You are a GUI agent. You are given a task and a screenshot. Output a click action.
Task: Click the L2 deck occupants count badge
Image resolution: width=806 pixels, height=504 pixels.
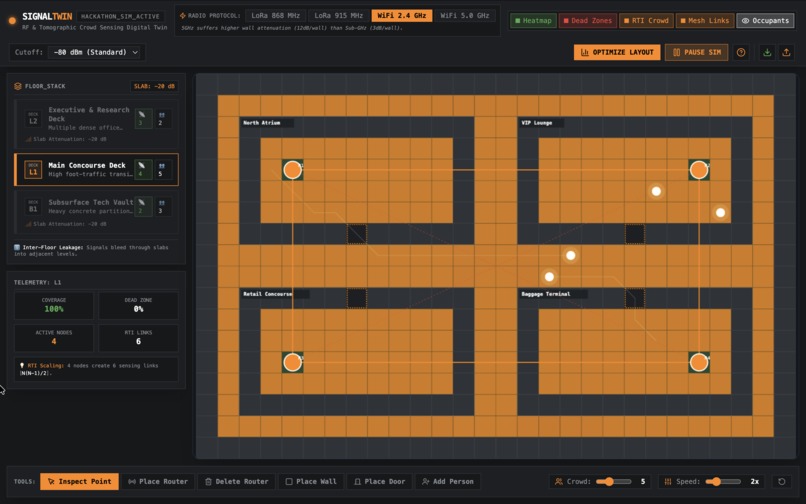click(162, 119)
